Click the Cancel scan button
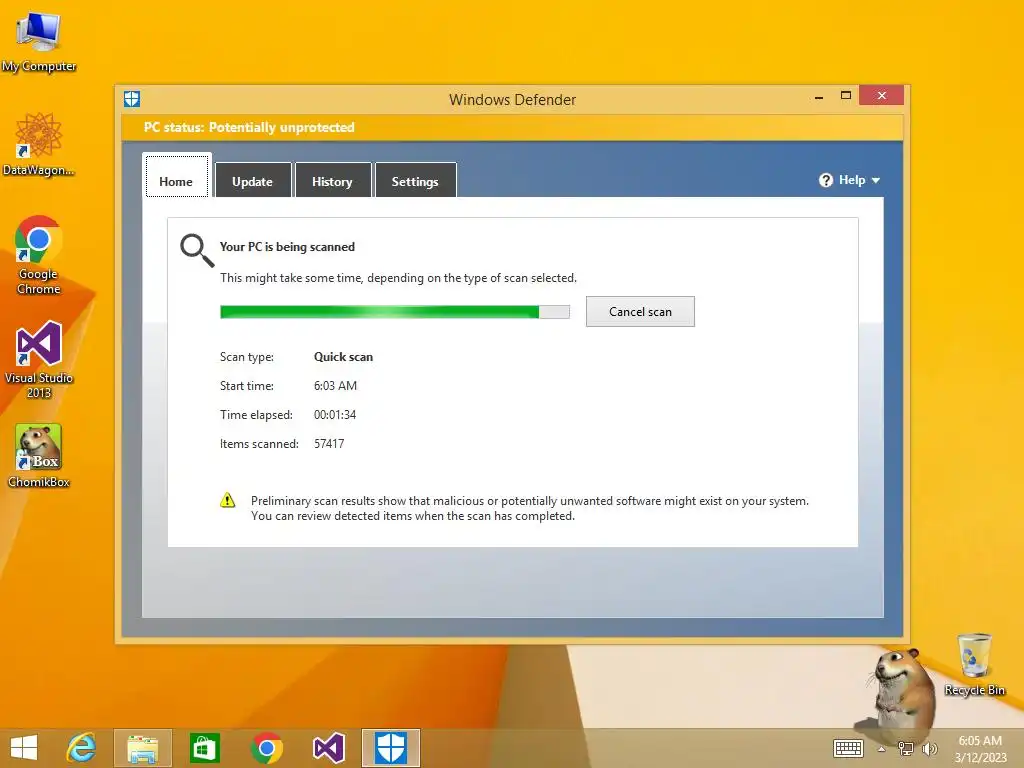Screen dimensions: 1024x768 click(x=640, y=312)
